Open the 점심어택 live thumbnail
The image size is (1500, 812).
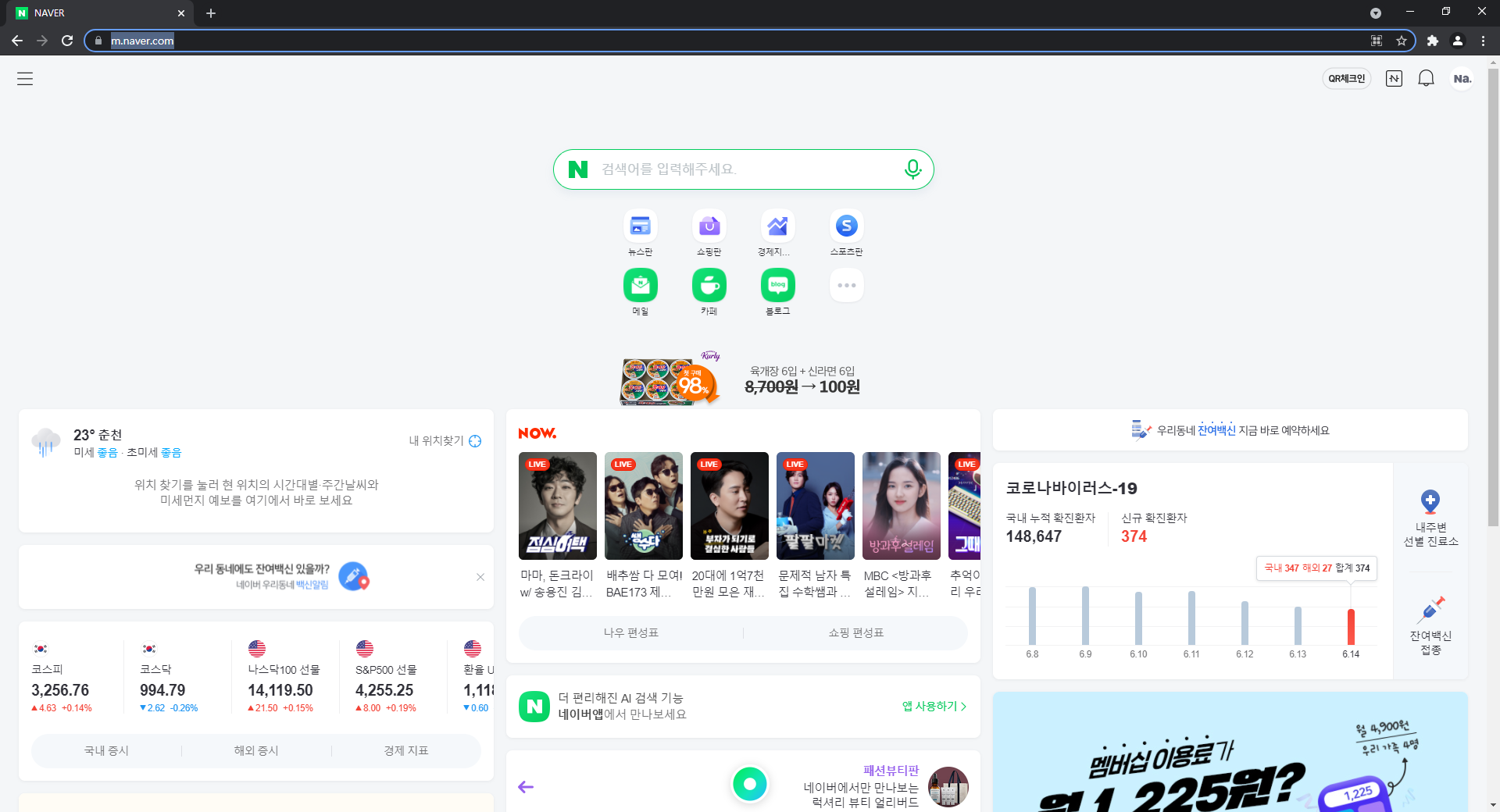coord(558,506)
